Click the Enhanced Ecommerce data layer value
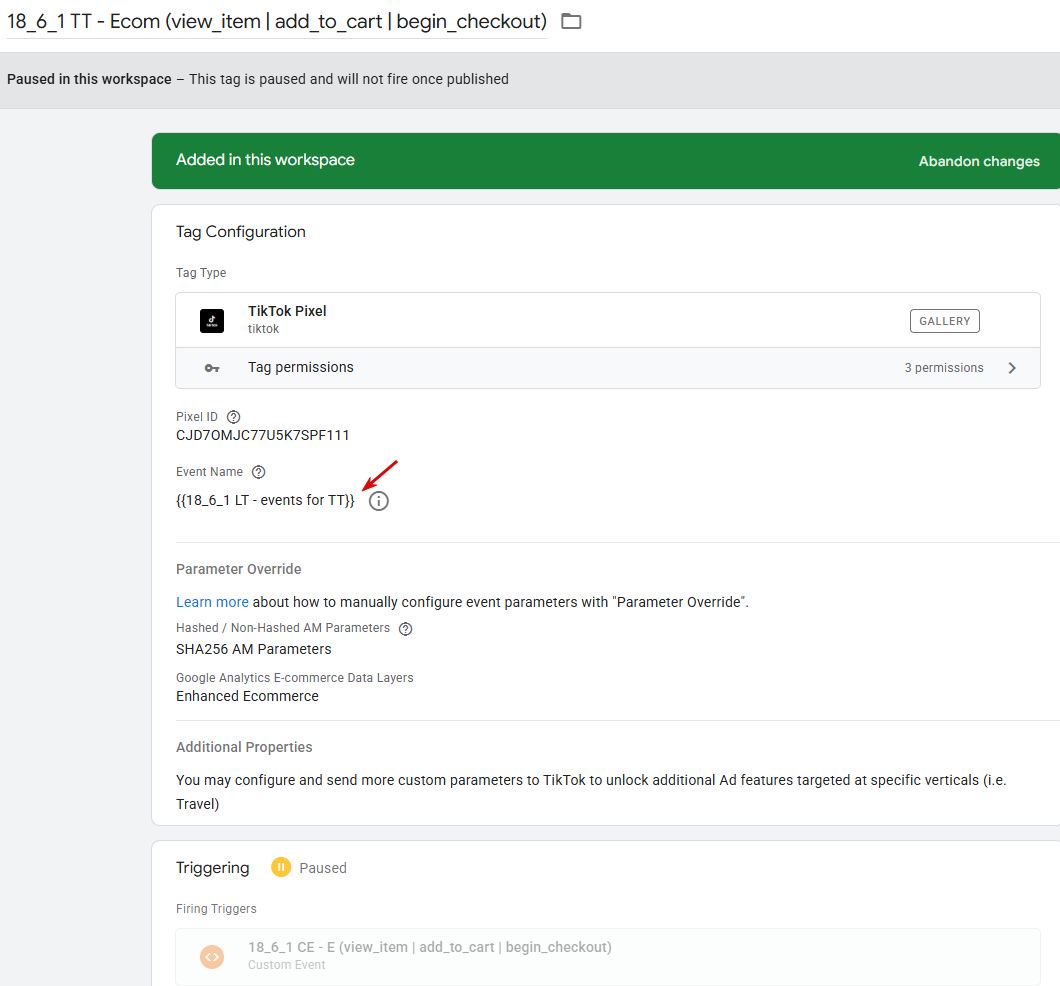This screenshot has height=986, width=1060. click(247, 696)
